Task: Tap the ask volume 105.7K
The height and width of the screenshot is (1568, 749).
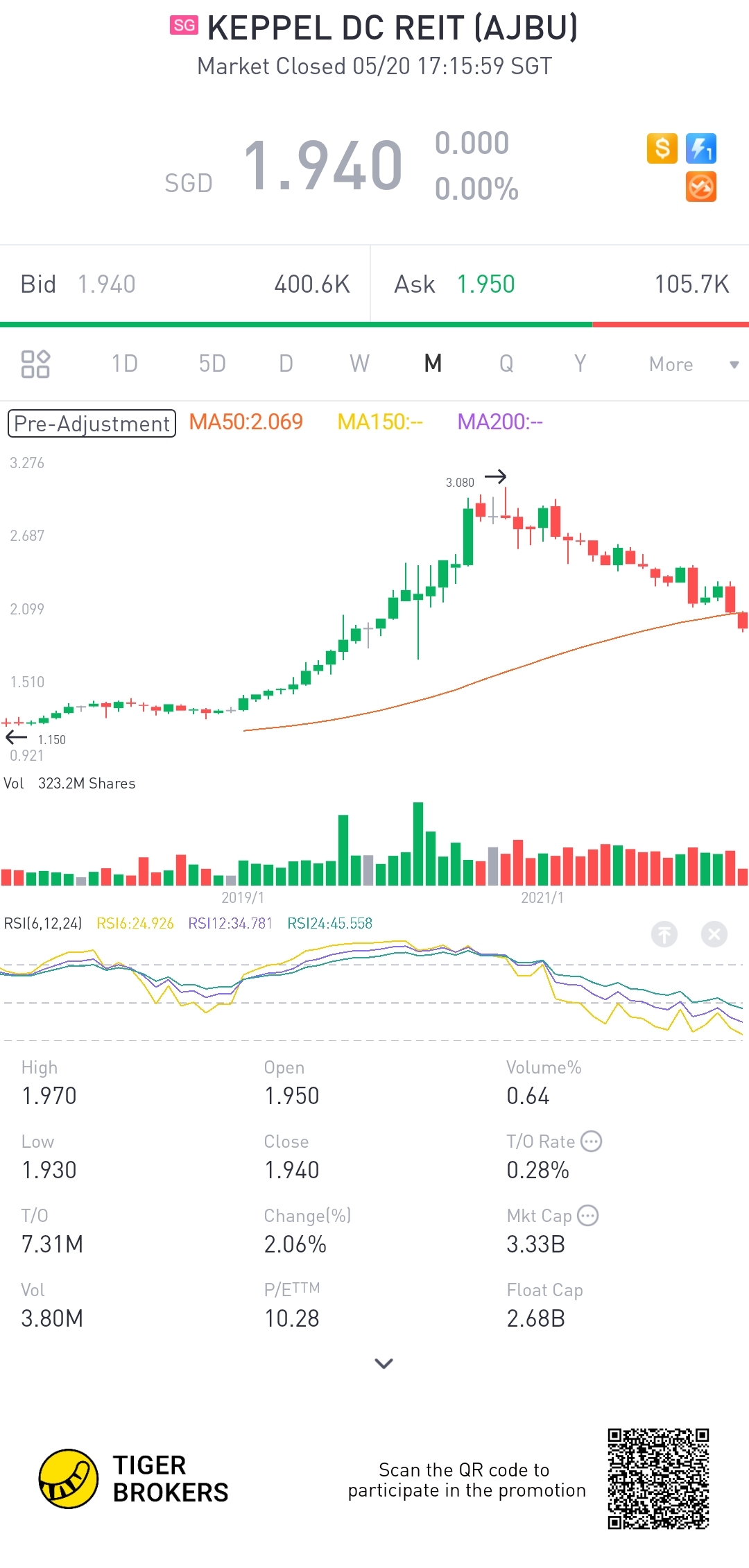Action: [x=692, y=284]
